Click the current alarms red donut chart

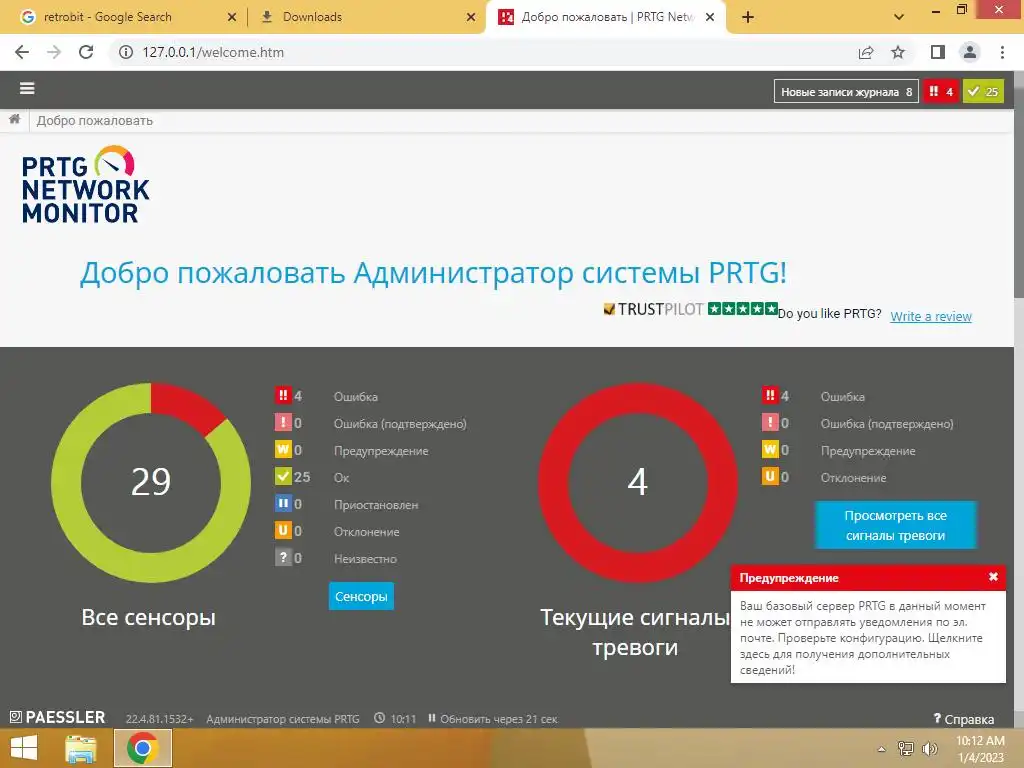point(638,482)
